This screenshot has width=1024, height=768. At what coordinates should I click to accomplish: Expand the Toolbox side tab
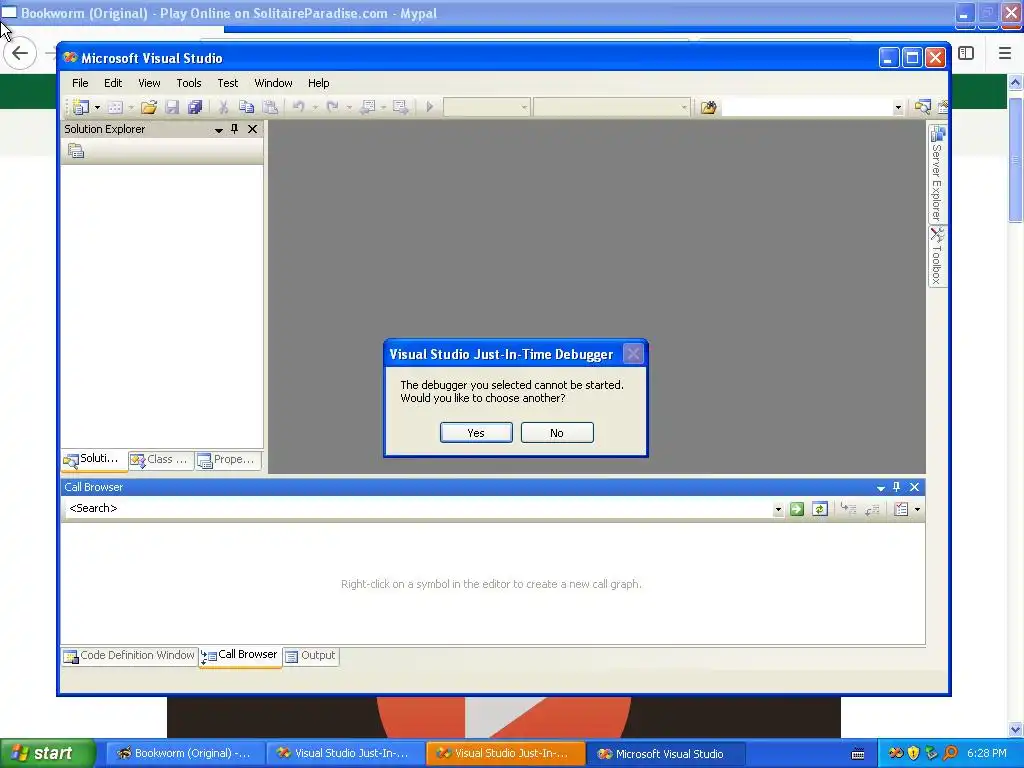(937, 257)
